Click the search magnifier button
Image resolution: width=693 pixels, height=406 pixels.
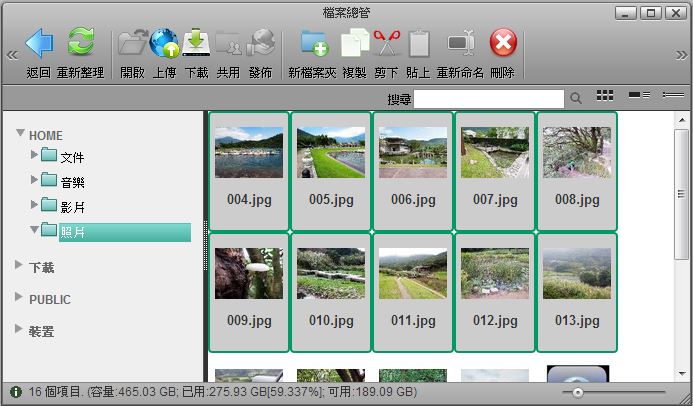point(576,98)
